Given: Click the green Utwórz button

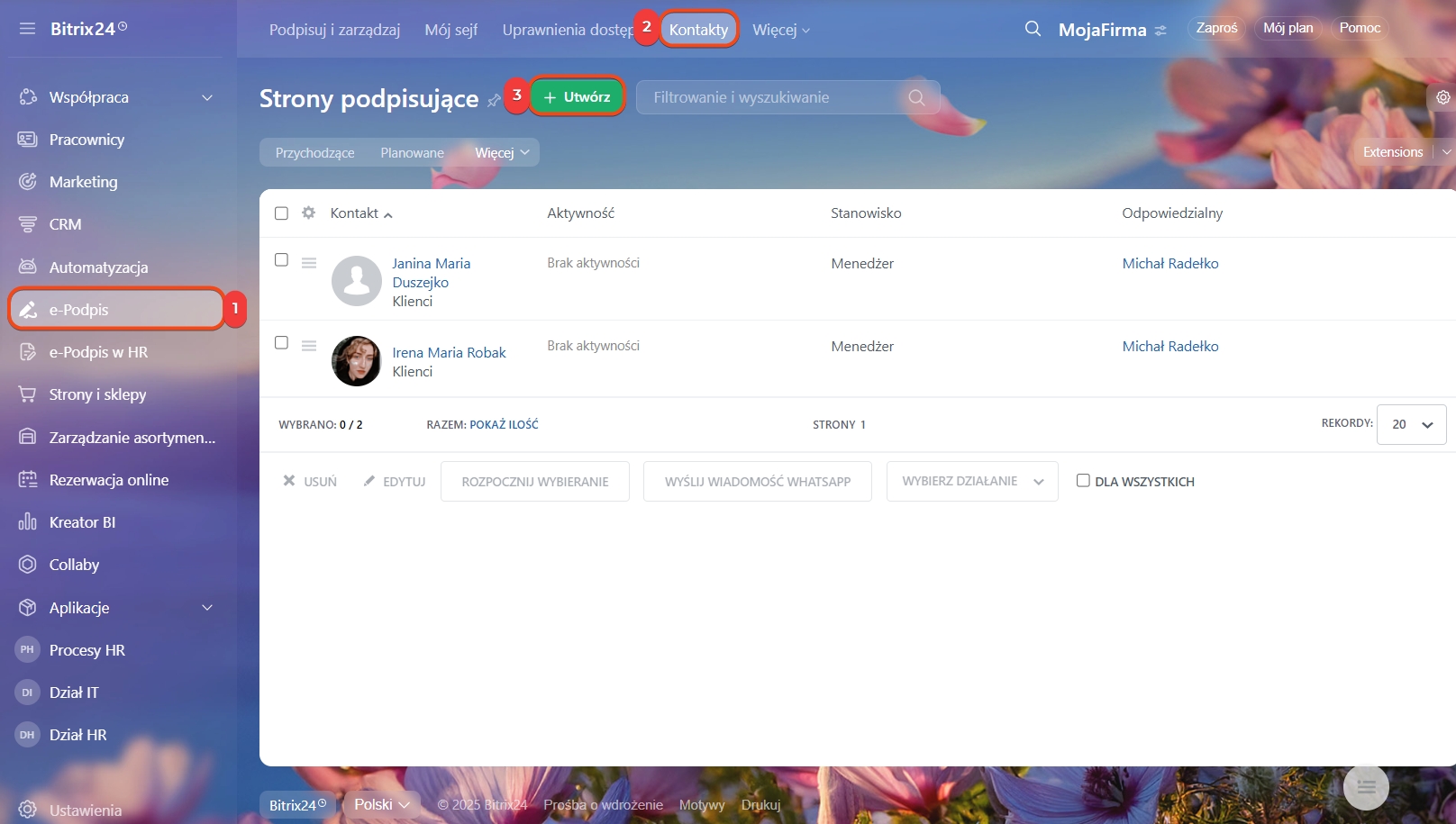Looking at the screenshot, I should coord(578,97).
